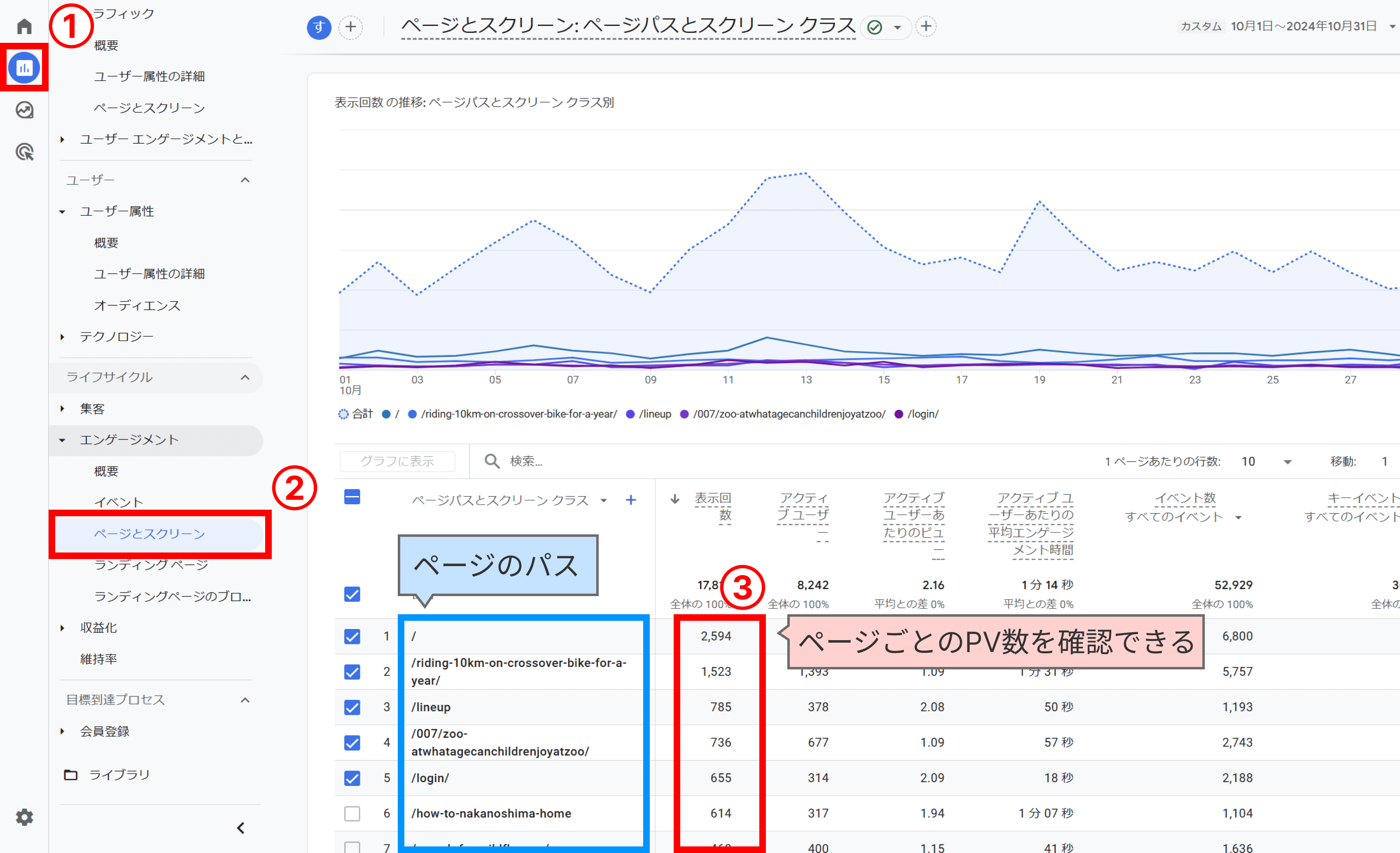Click the blue 'す' segment avatar chip

(x=319, y=27)
